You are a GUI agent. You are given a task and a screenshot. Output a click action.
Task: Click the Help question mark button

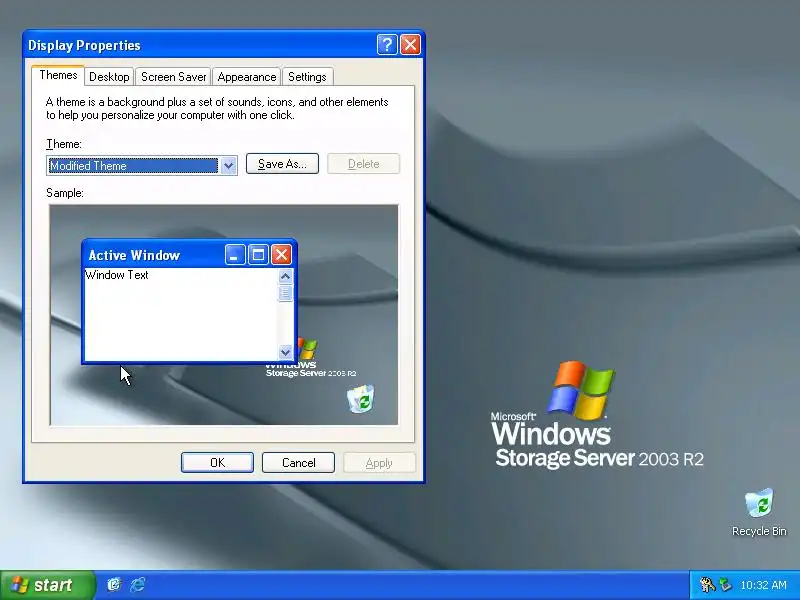tap(387, 45)
